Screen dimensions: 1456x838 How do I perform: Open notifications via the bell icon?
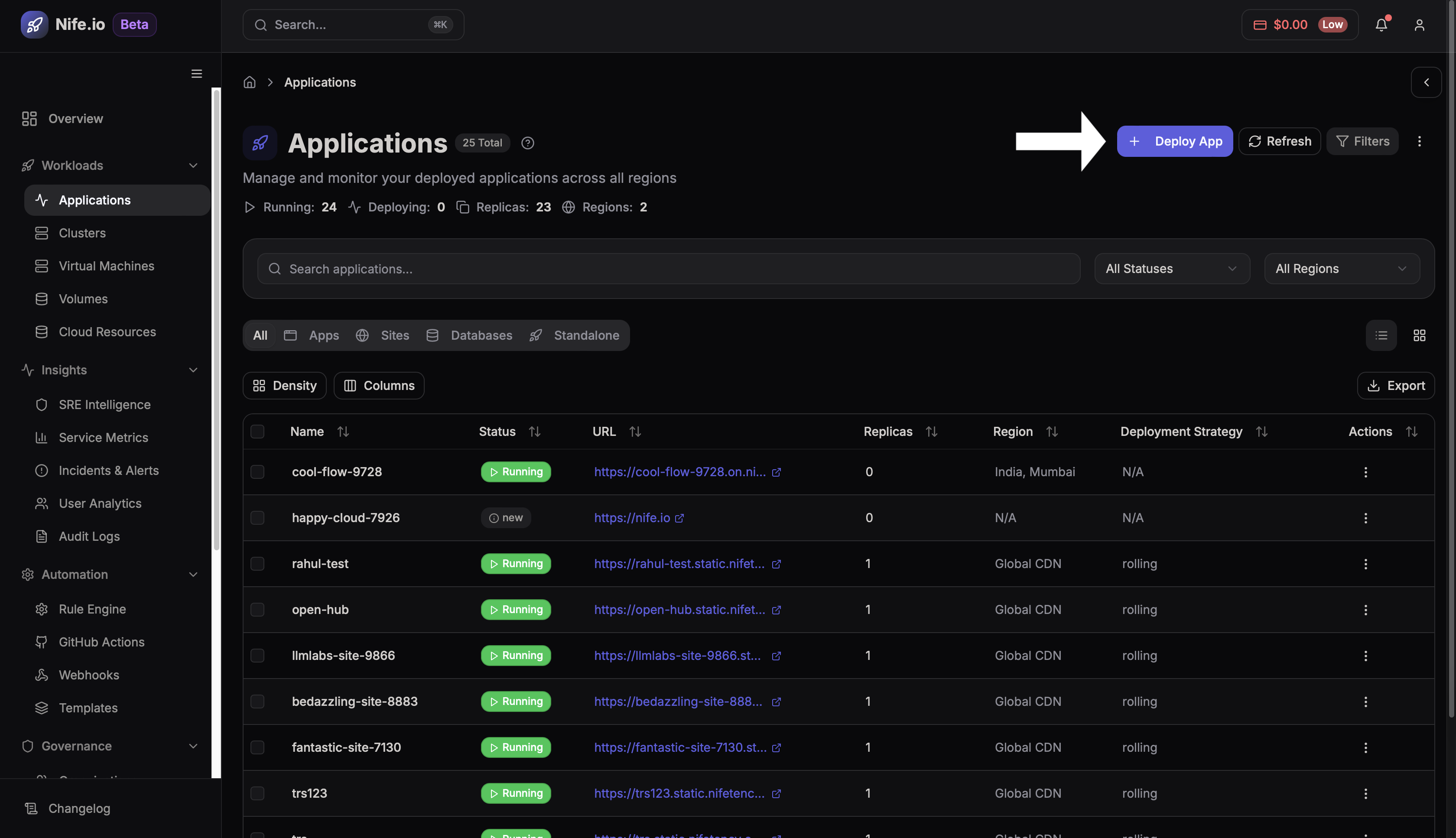1382,25
